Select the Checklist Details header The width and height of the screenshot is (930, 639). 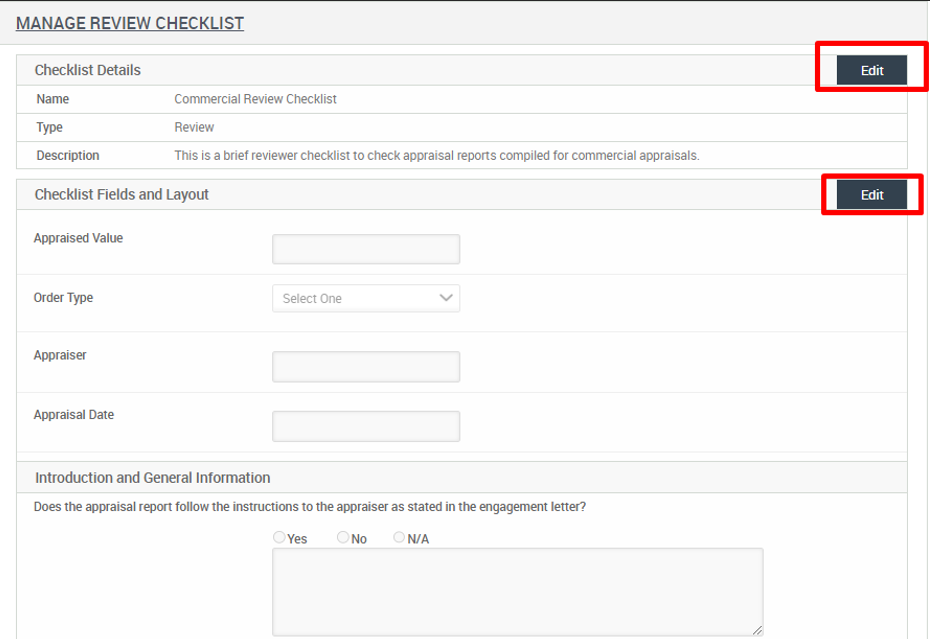point(88,69)
